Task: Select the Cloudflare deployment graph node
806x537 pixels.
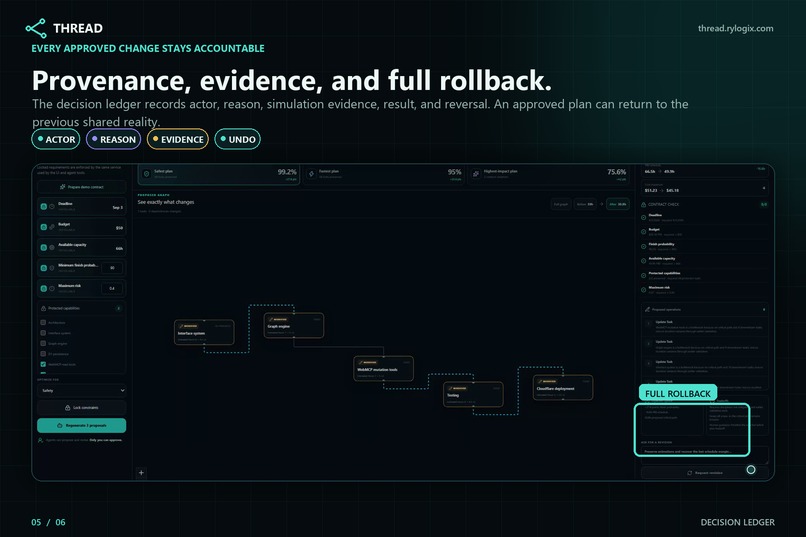Action: click(x=563, y=387)
